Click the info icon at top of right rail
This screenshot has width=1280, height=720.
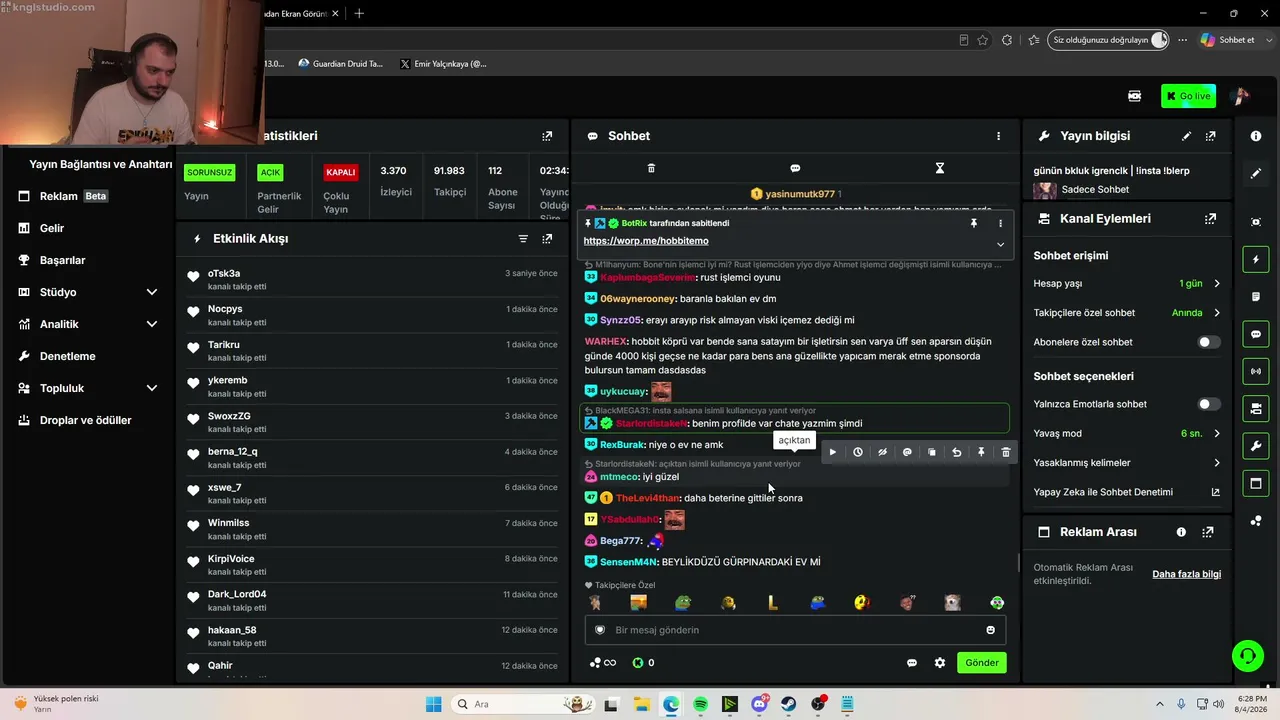(x=1256, y=135)
